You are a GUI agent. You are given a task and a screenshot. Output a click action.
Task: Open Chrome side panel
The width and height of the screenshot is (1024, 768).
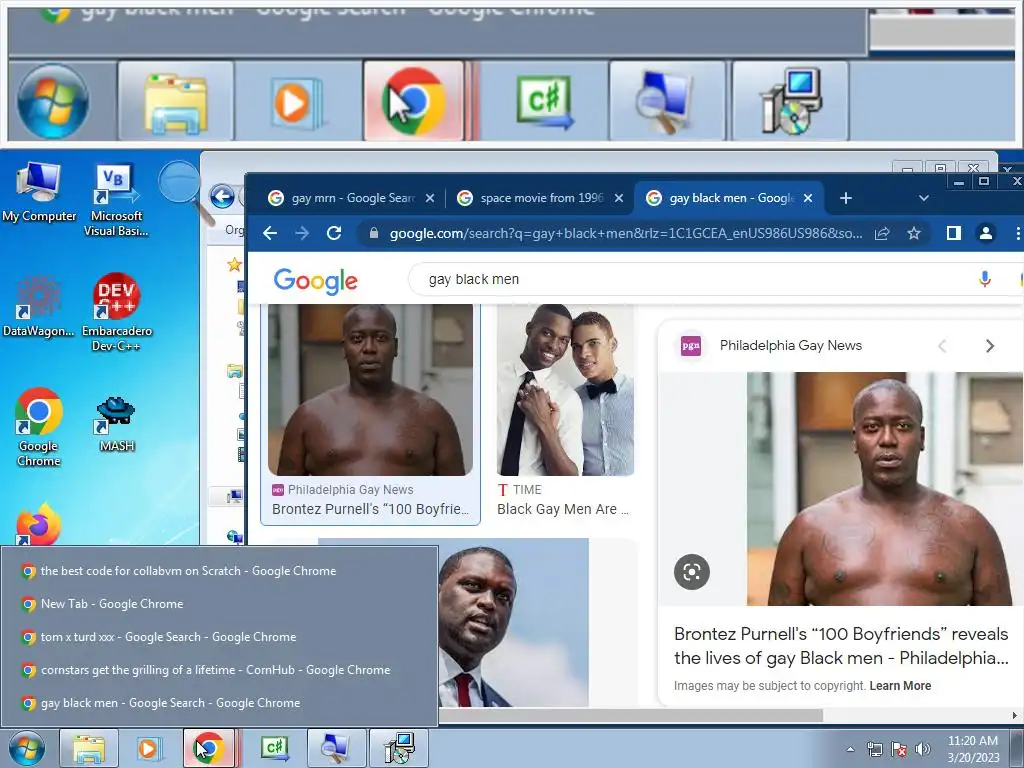953,233
